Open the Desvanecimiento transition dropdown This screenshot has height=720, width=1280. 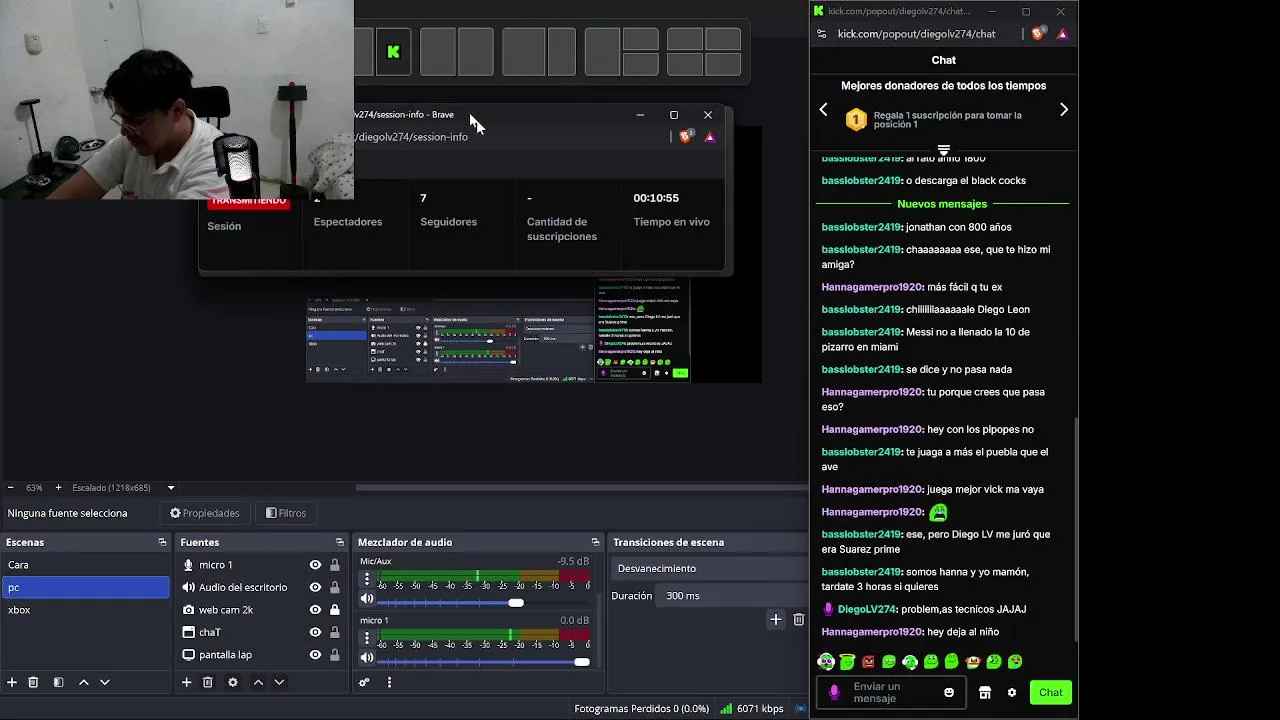[710, 568]
